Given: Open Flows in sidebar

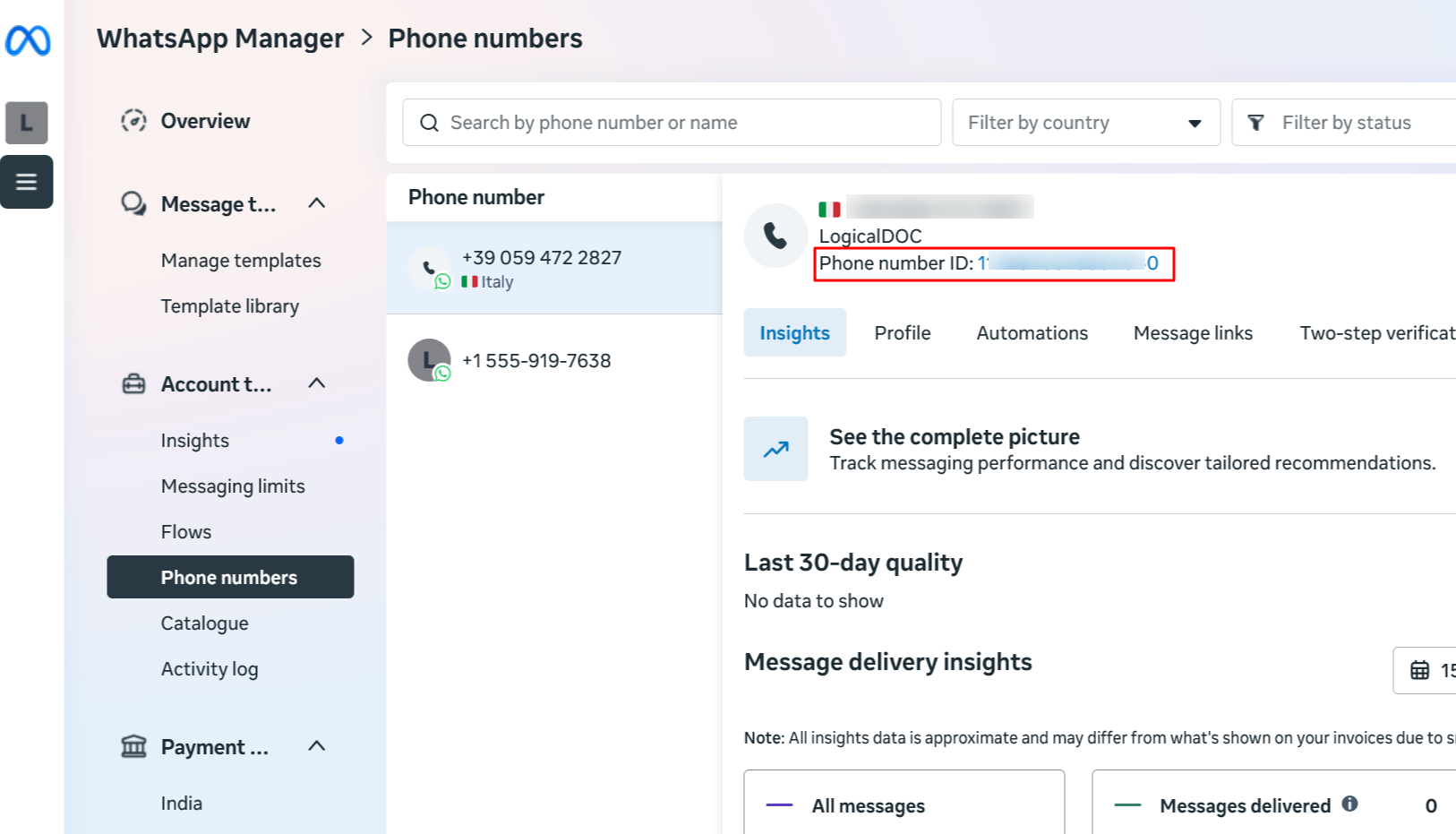Looking at the screenshot, I should [x=186, y=532].
